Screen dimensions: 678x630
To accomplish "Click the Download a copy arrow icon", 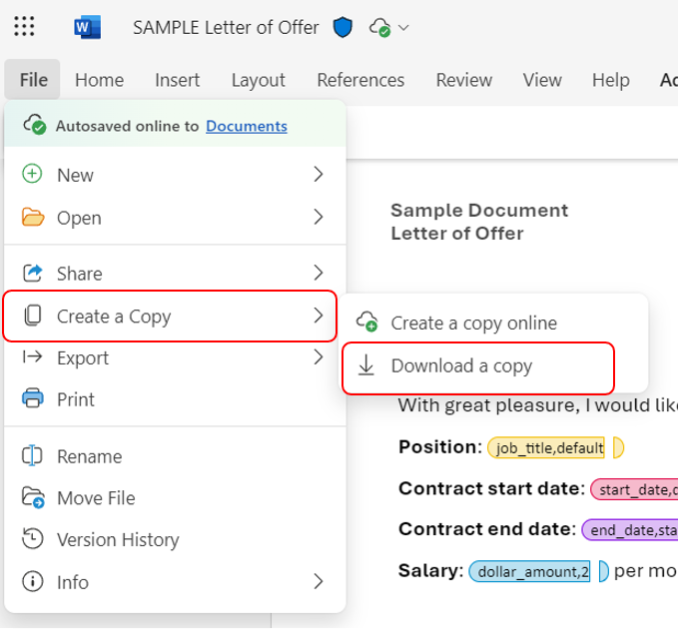I will (x=367, y=366).
